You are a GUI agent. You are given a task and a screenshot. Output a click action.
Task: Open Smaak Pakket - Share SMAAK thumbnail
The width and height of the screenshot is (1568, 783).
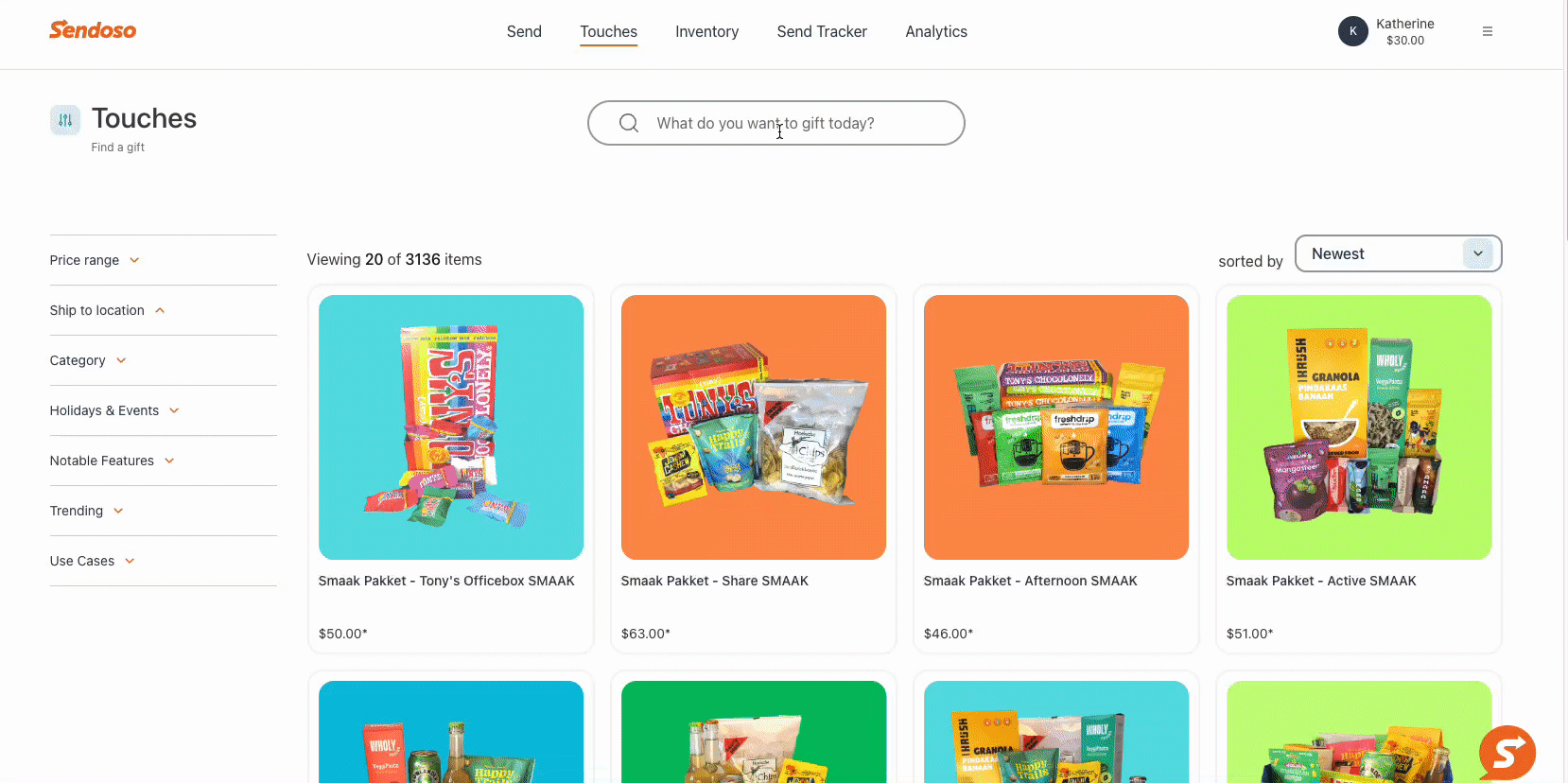click(x=754, y=427)
